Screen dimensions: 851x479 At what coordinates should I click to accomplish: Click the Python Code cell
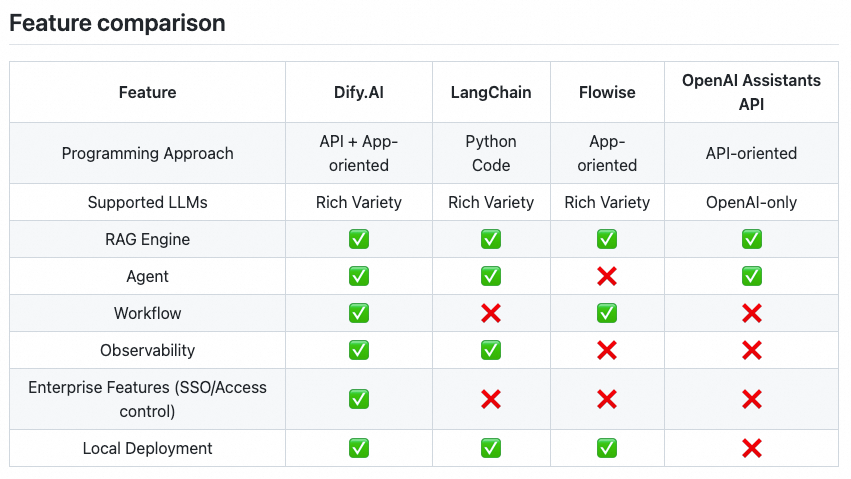[x=491, y=153]
